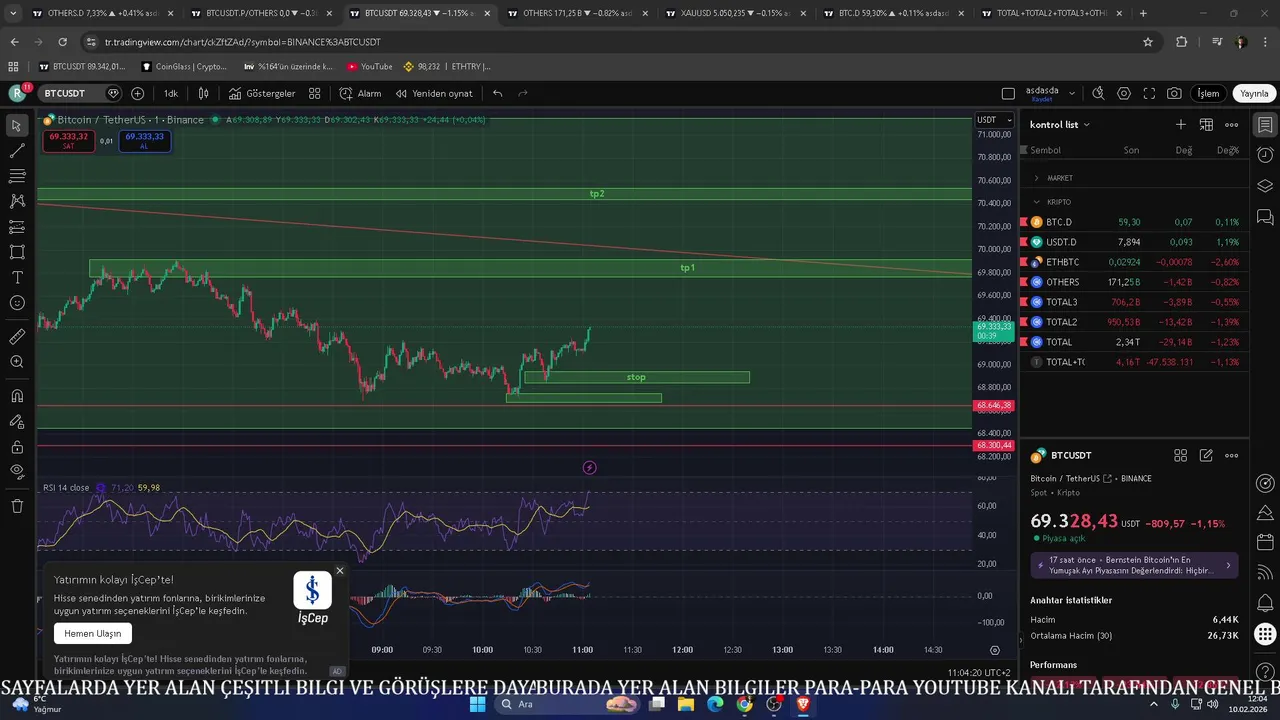Open the forecasting and measurement tools
The width and height of the screenshot is (1280, 720).
[16, 227]
